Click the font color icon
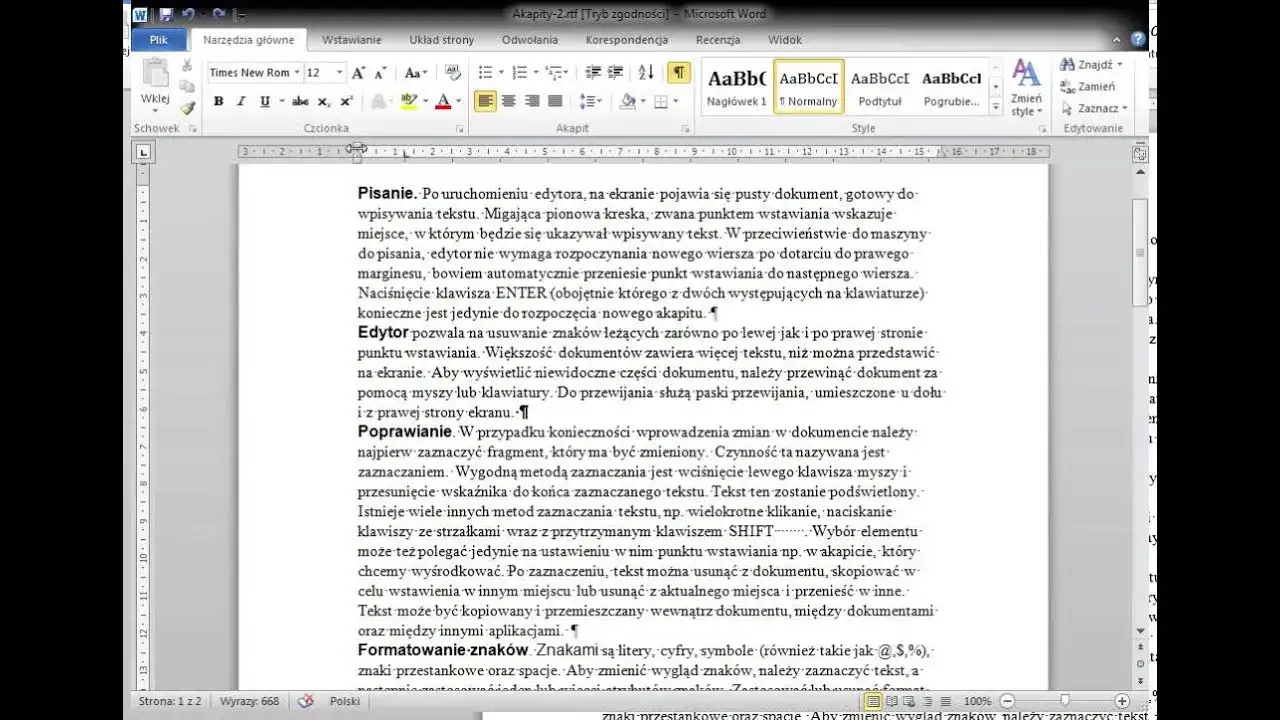The width and height of the screenshot is (1280, 720). (442, 101)
